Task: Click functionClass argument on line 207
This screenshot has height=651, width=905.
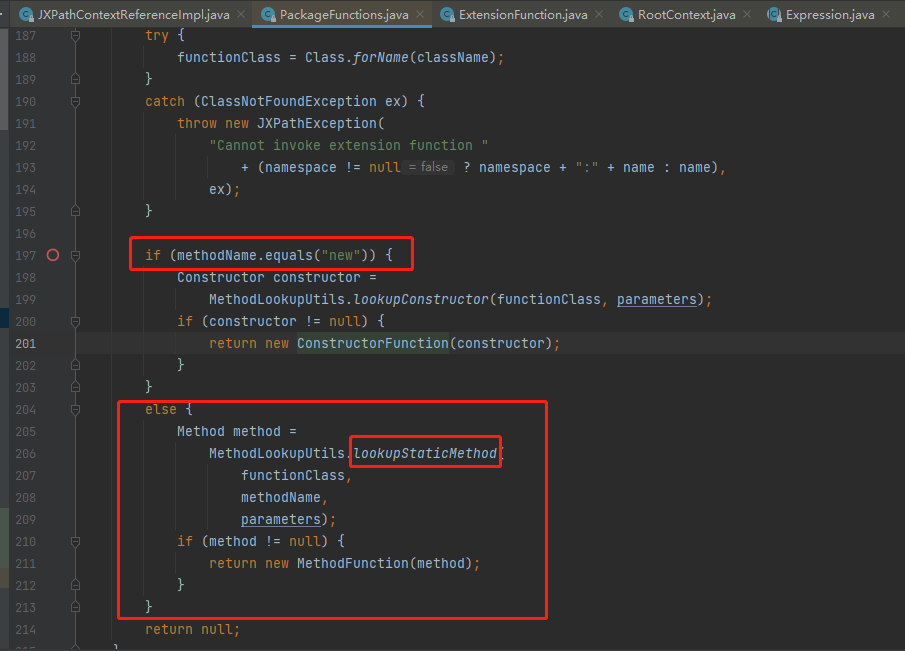Action: [x=293, y=476]
